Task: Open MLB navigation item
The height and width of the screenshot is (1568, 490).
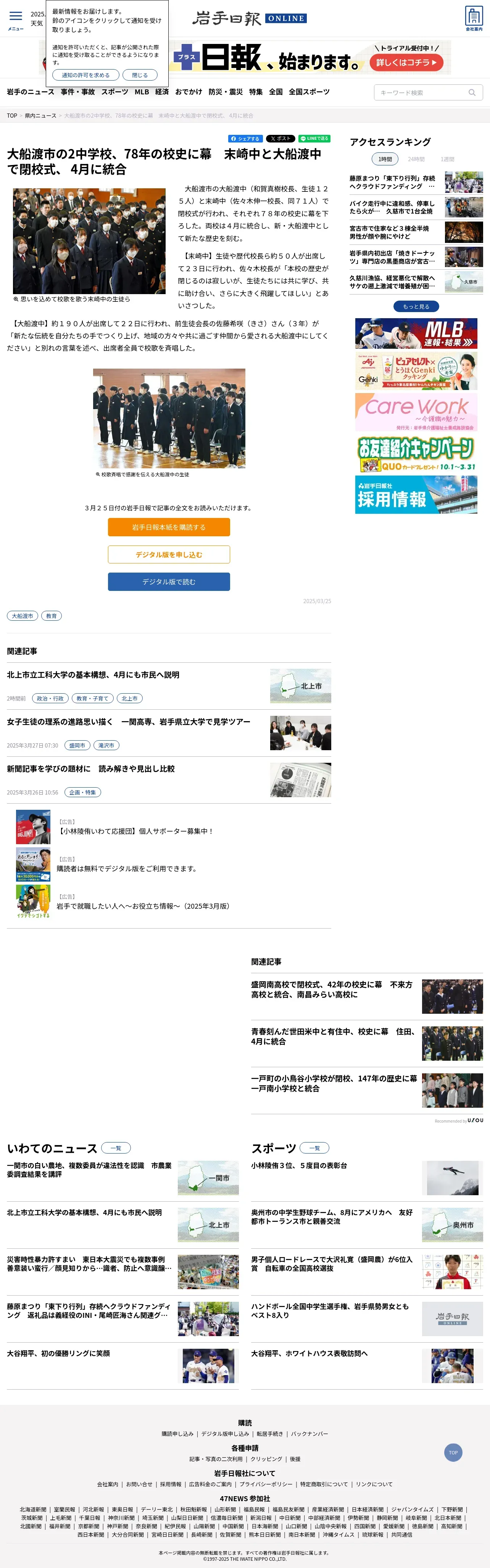Action: (x=142, y=92)
